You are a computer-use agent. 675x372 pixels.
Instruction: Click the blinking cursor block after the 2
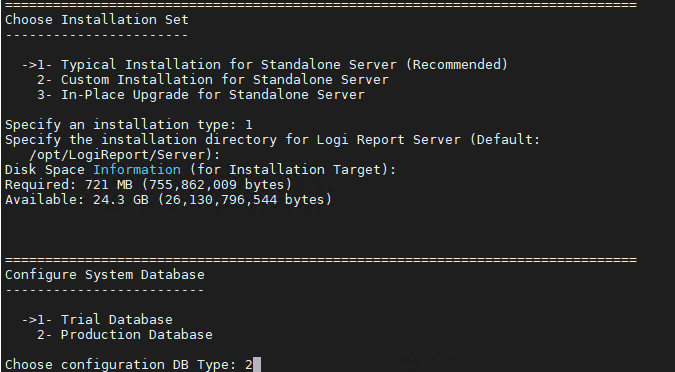click(257, 365)
